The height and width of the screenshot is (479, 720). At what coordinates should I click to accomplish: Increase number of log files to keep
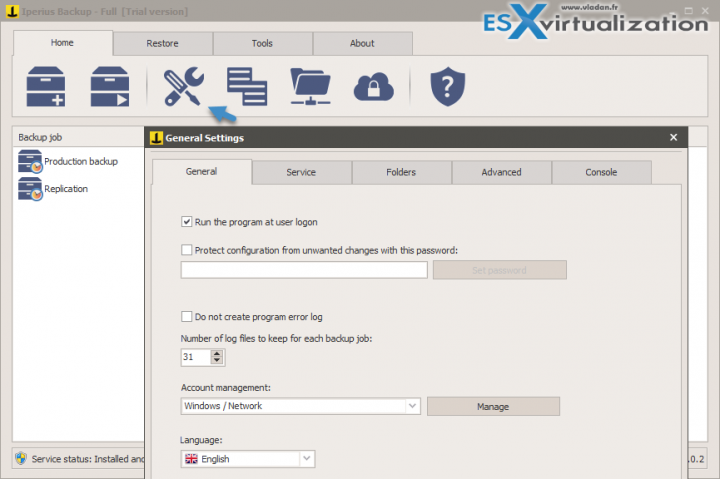point(217,353)
